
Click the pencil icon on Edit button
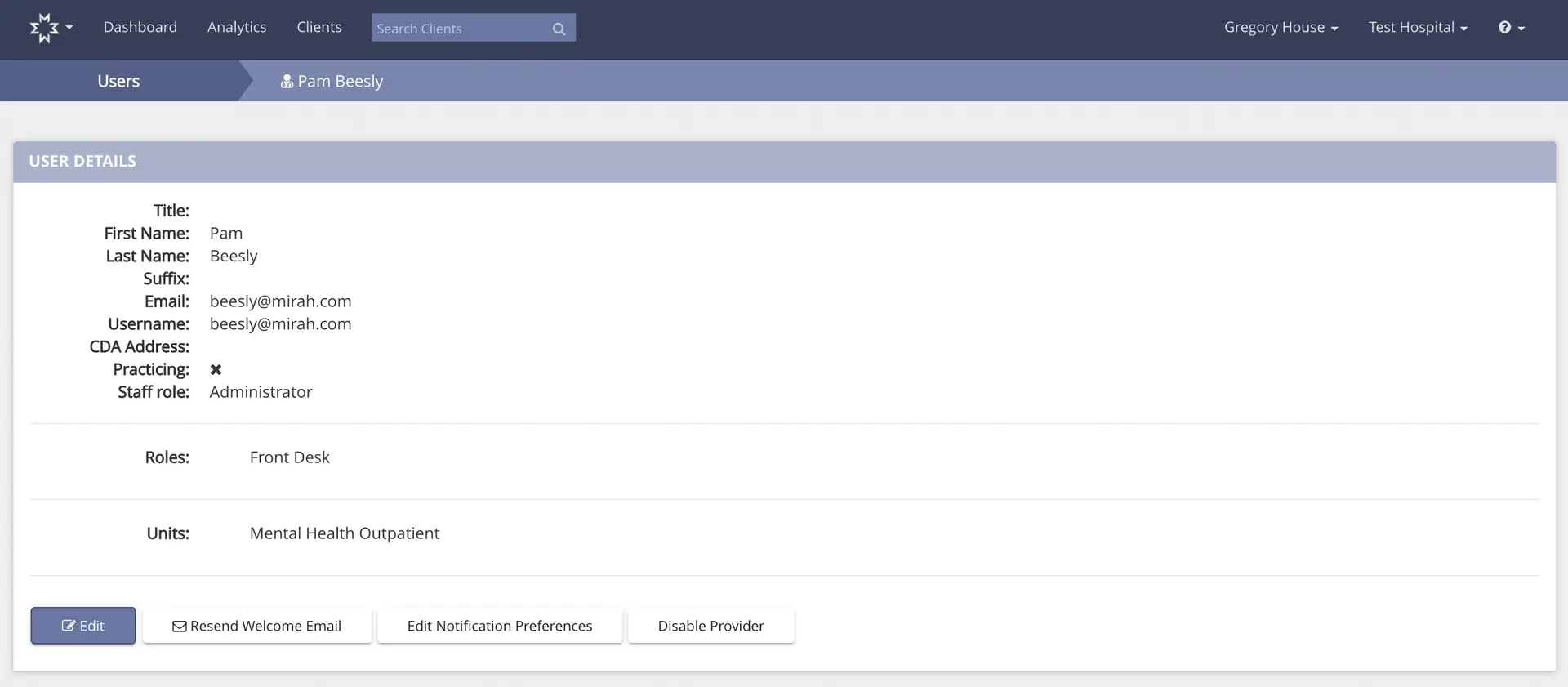69,627
